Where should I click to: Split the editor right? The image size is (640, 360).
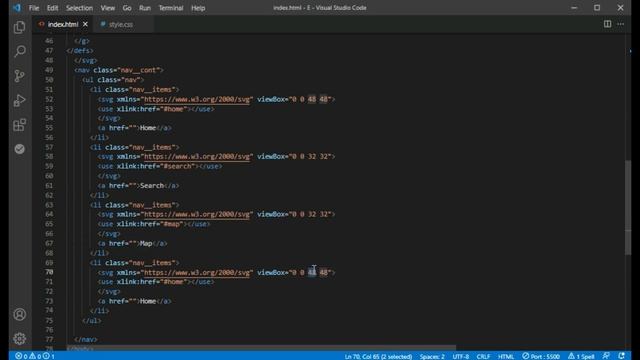click(x=607, y=24)
